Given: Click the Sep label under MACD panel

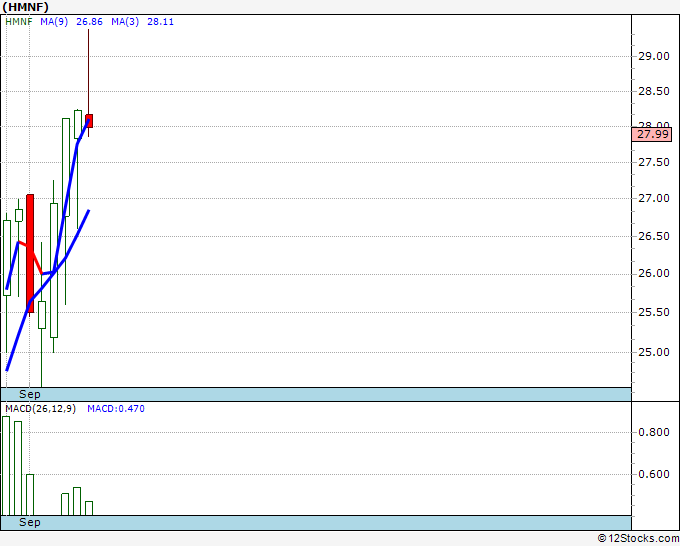Looking at the screenshot, I should pyautogui.click(x=29, y=522).
